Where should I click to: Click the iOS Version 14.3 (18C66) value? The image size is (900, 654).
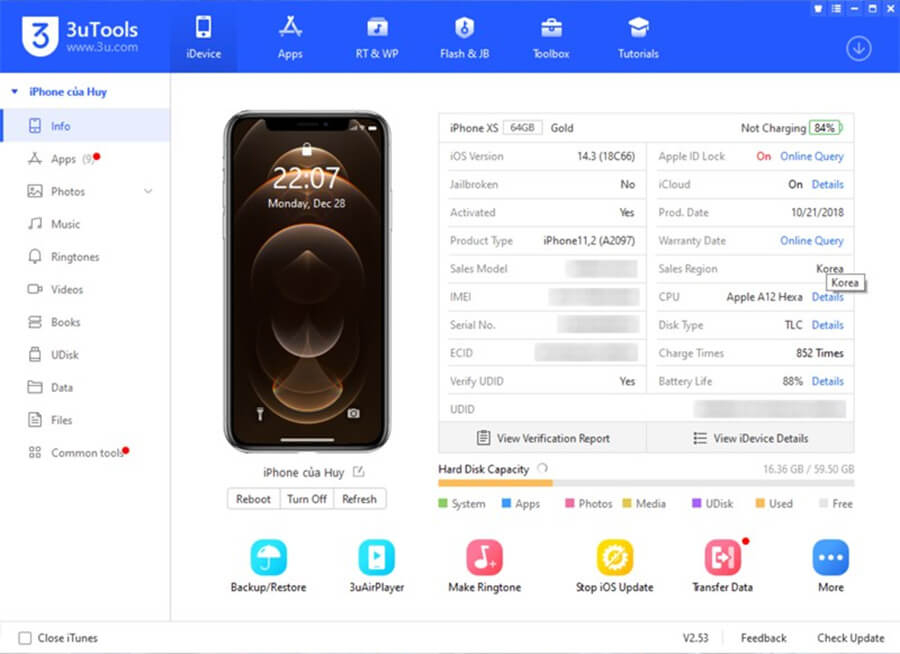click(x=606, y=156)
